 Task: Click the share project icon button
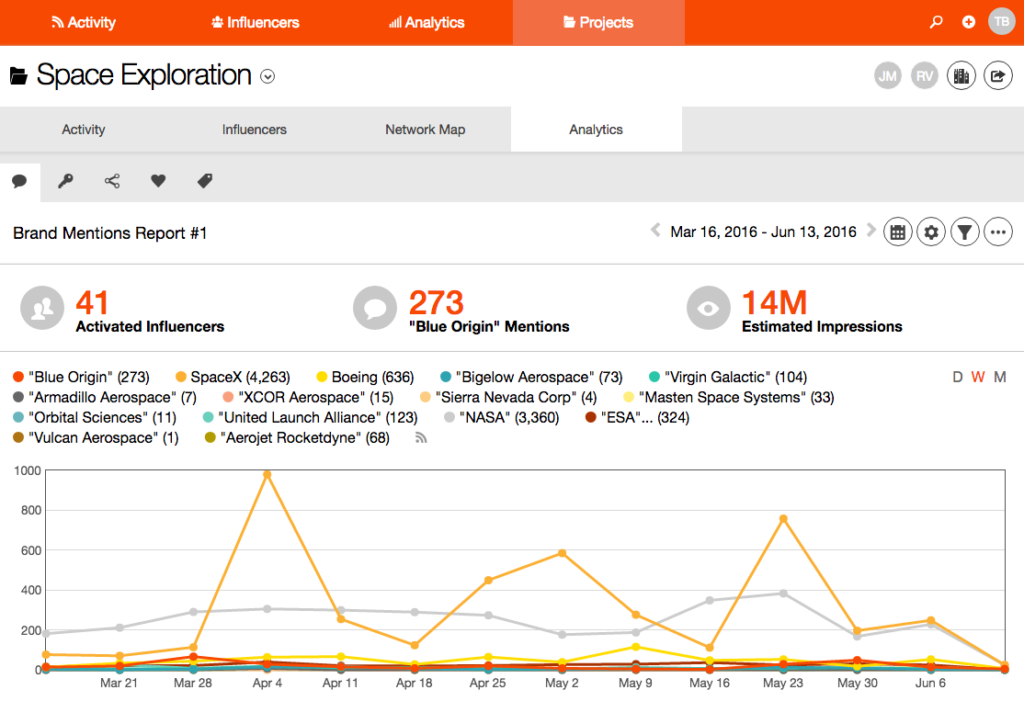pos(998,76)
